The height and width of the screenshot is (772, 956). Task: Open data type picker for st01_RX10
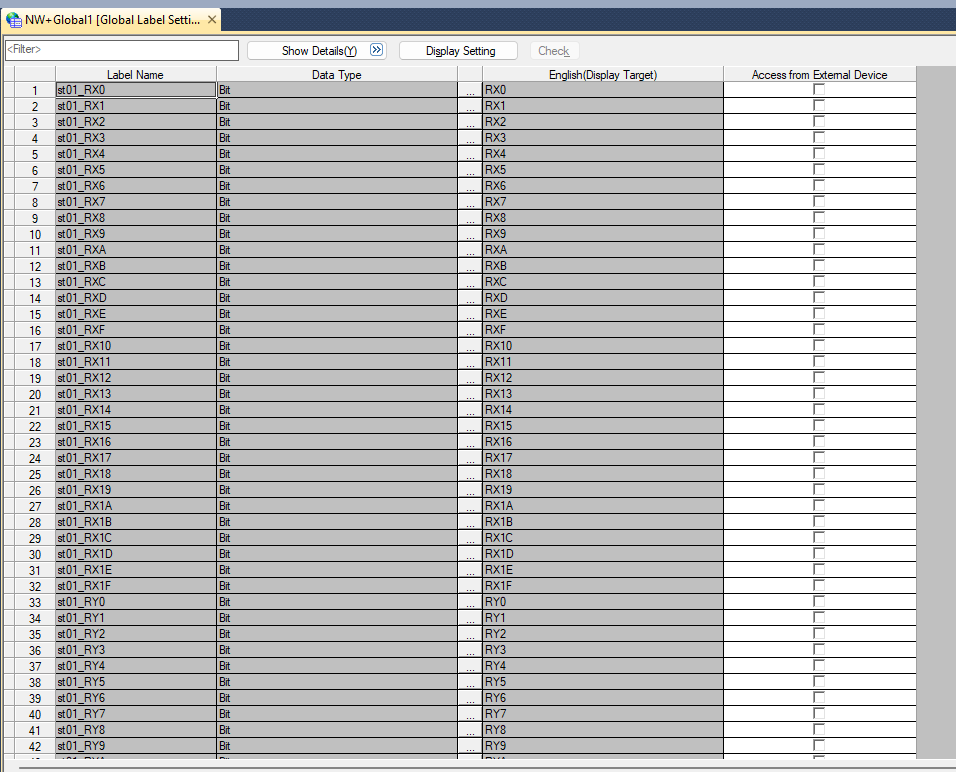(x=469, y=346)
